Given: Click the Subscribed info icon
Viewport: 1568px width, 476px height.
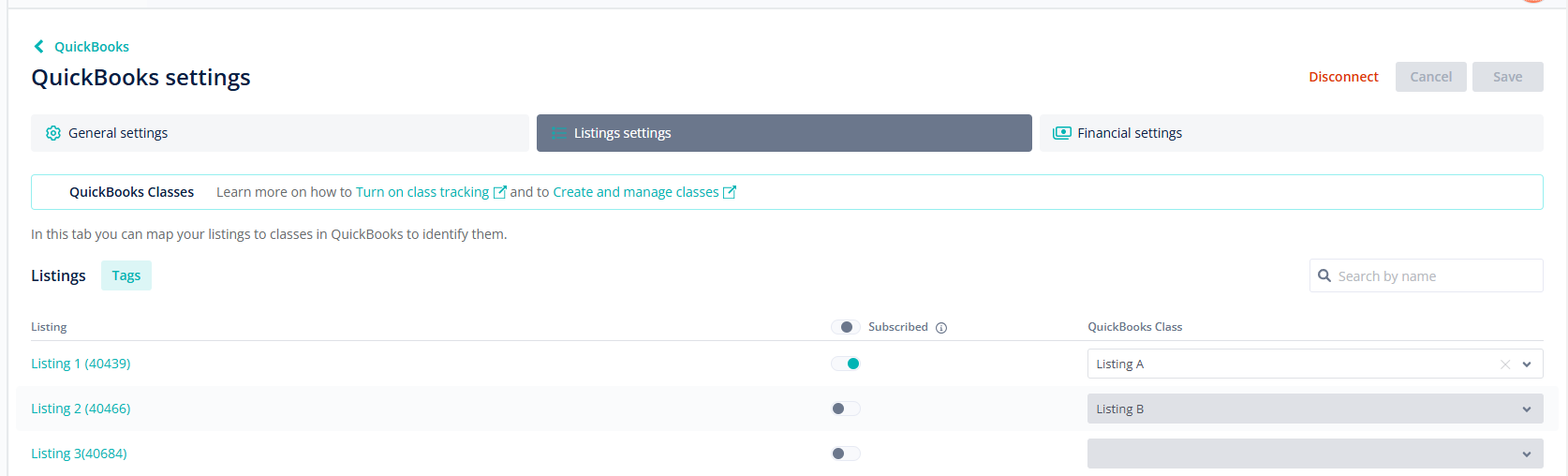Looking at the screenshot, I should [x=941, y=328].
